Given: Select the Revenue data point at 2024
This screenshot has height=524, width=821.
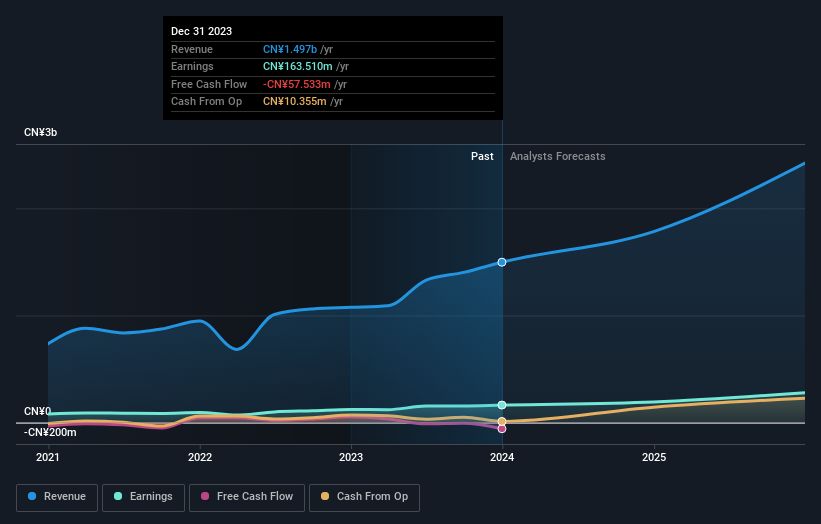Looking at the screenshot, I should (x=502, y=262).
